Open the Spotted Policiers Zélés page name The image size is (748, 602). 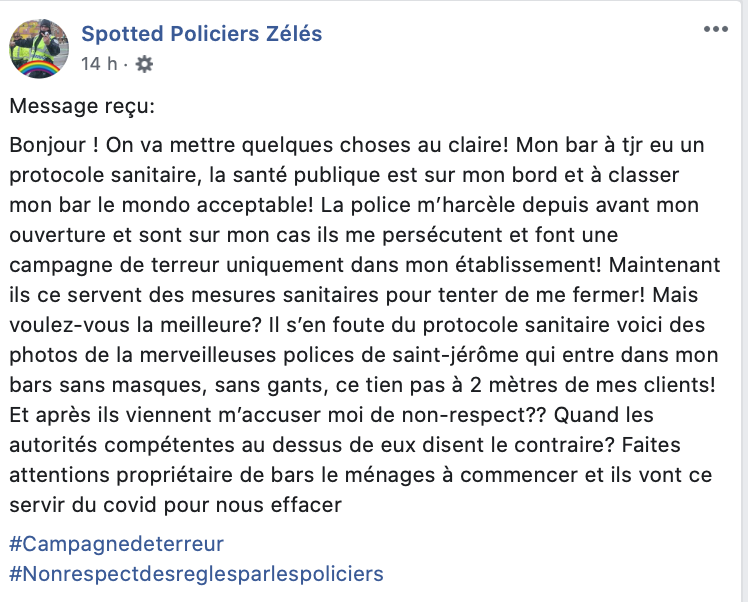pos(202,34)
